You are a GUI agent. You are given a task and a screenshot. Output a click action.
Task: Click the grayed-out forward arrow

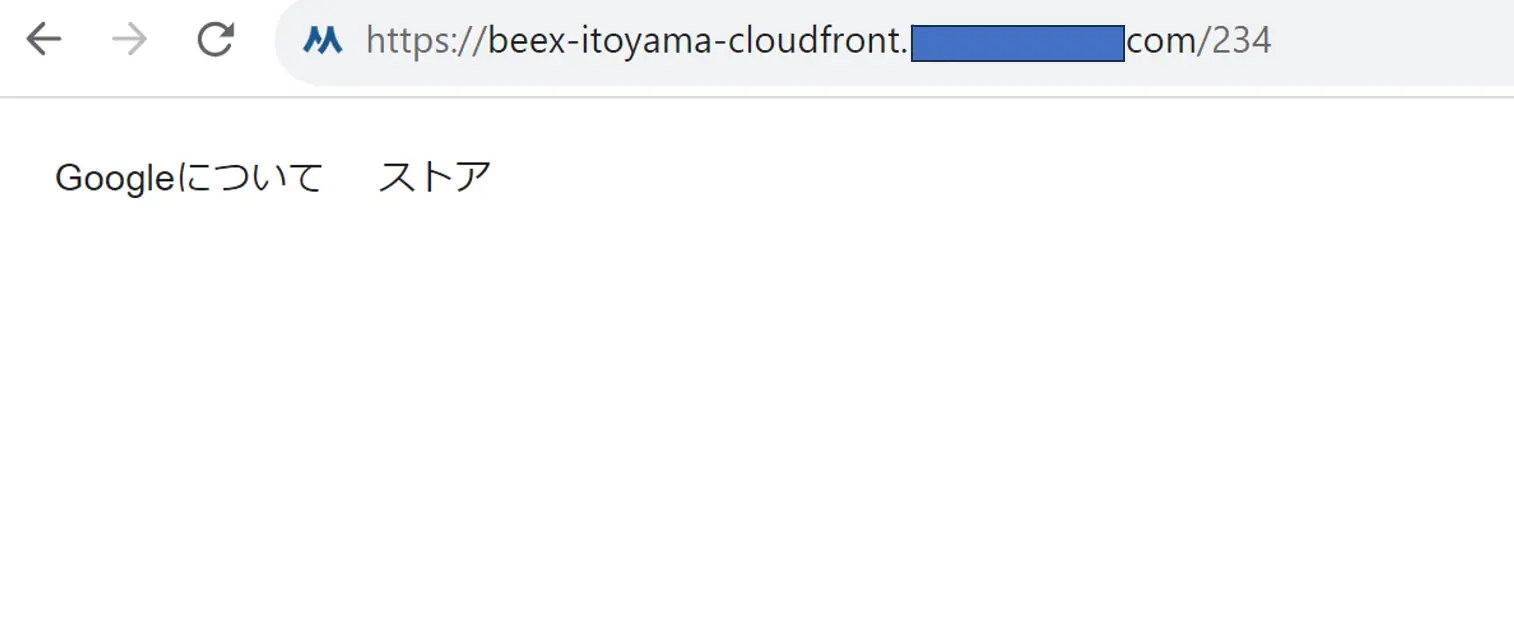tap(130, 40)
